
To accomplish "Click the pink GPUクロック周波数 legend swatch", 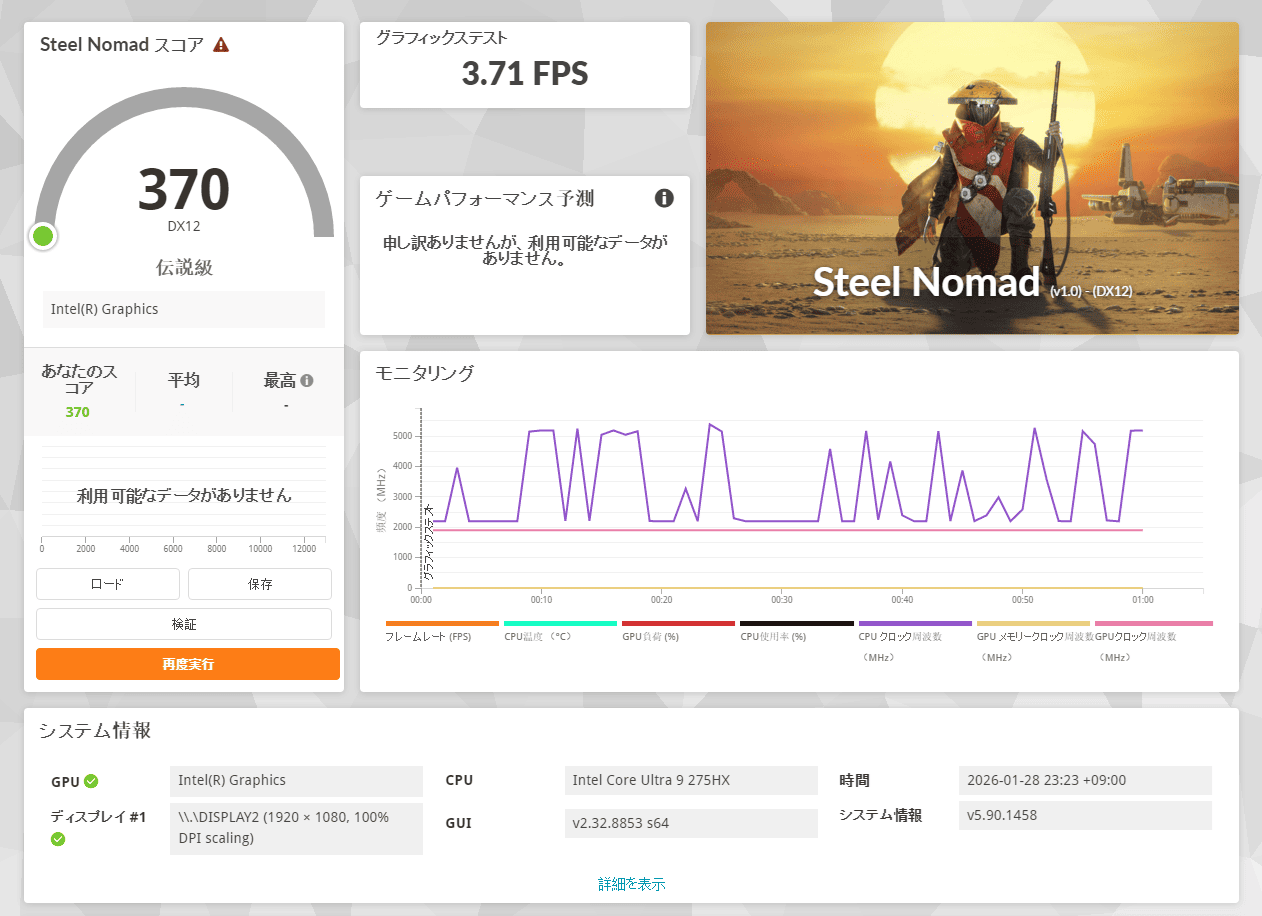I will pyautogui.click(x=1153, y=623).
